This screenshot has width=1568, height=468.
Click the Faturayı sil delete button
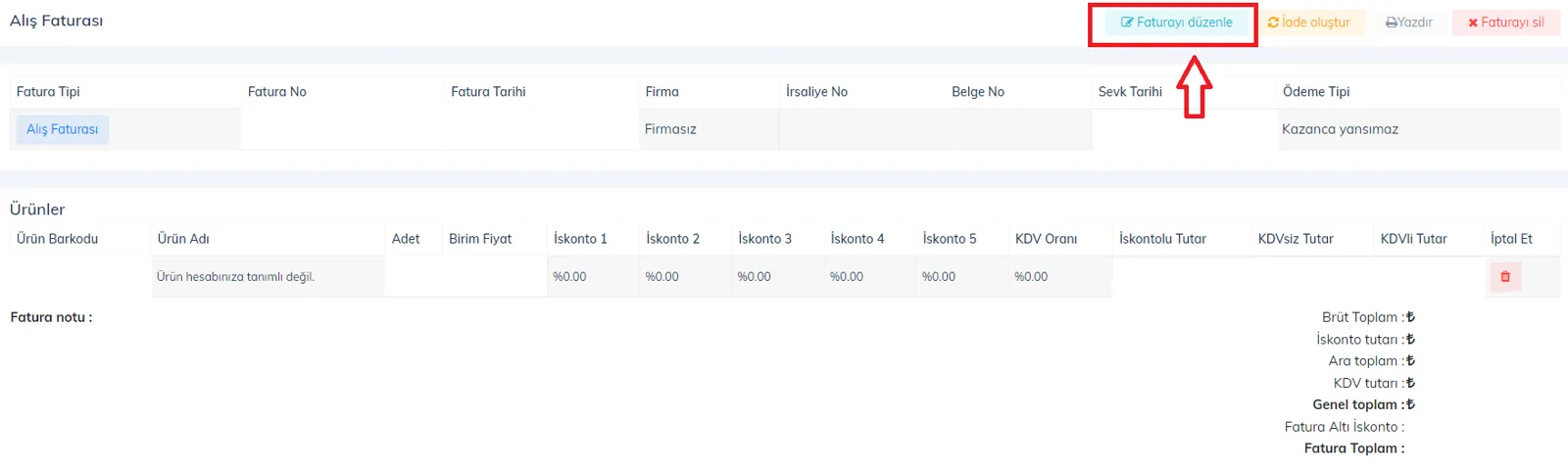coord(1506,23)
